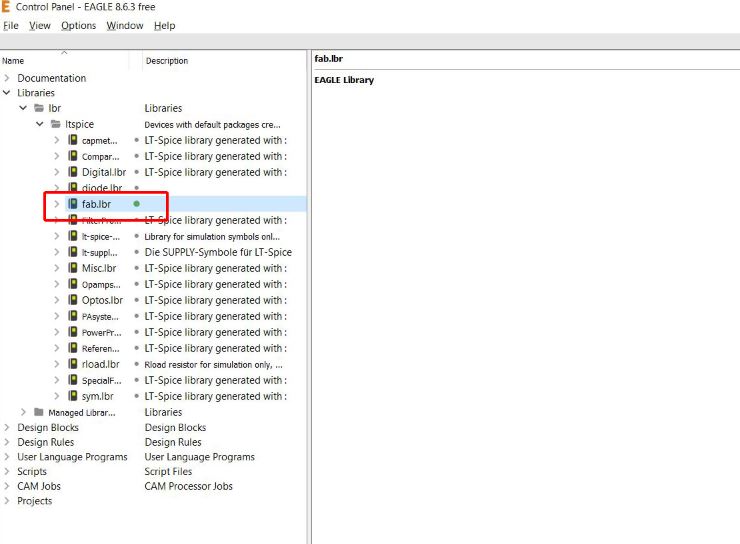740x544 pixels.
Task: Select the User Language Programs item
Action: (72, 457)
